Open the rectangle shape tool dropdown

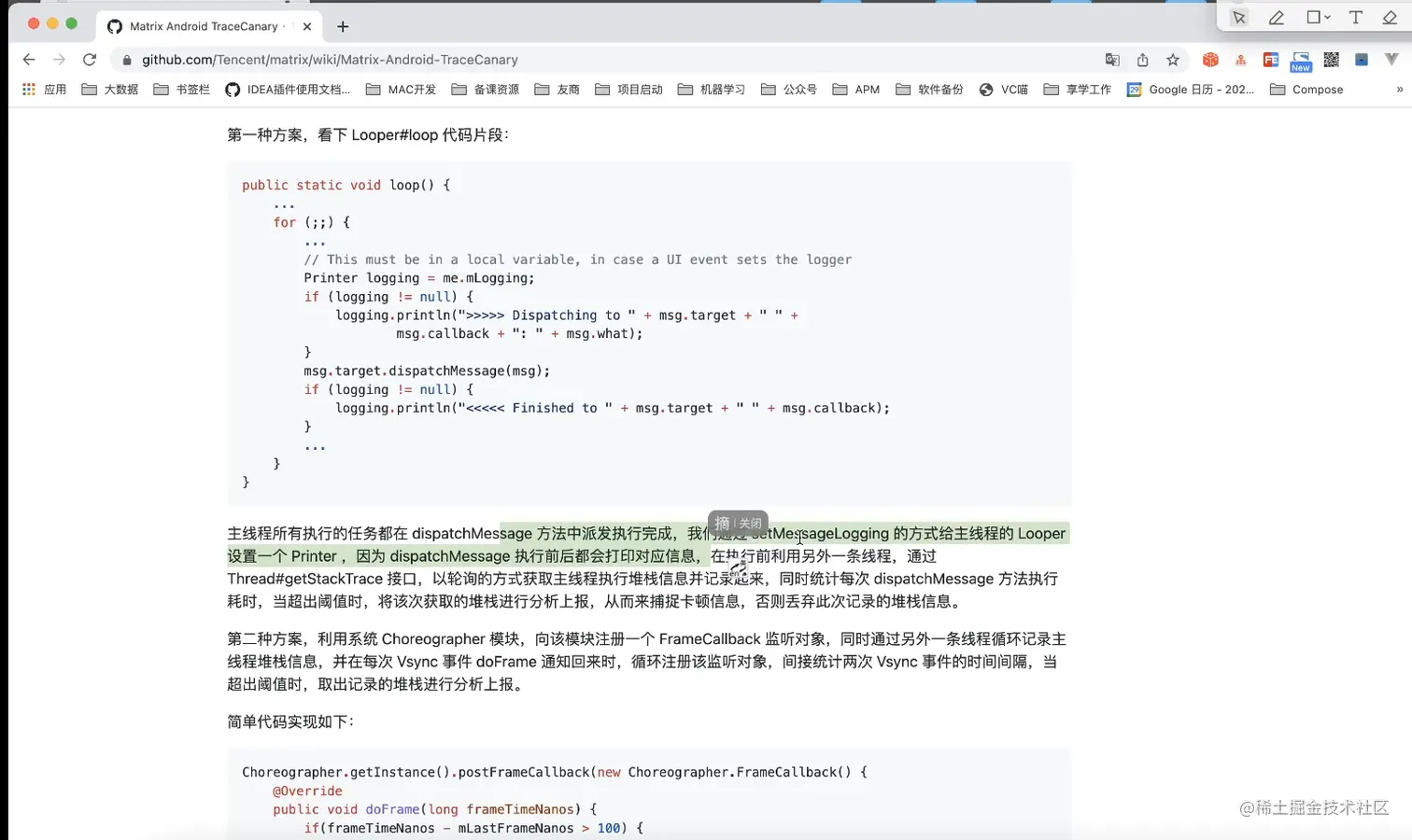(x=1318, y=18)
